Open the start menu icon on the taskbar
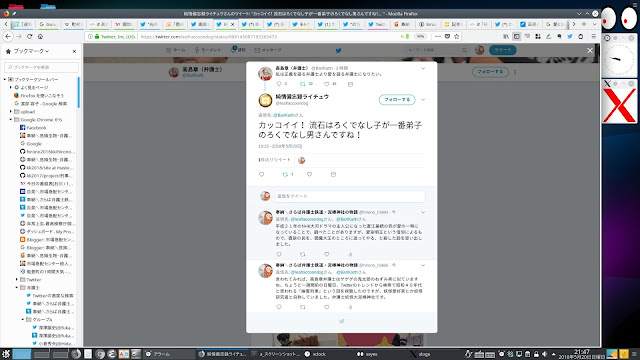Image resolution: width=640 pixels, height=360 pixels. tap(5, 354)
